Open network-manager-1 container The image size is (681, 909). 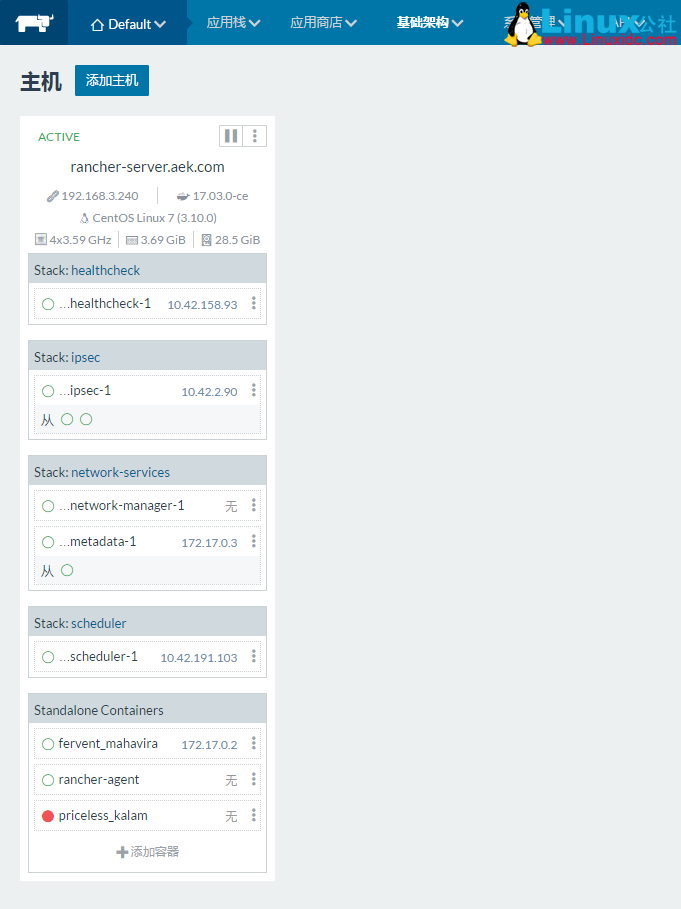click(122, 506)
